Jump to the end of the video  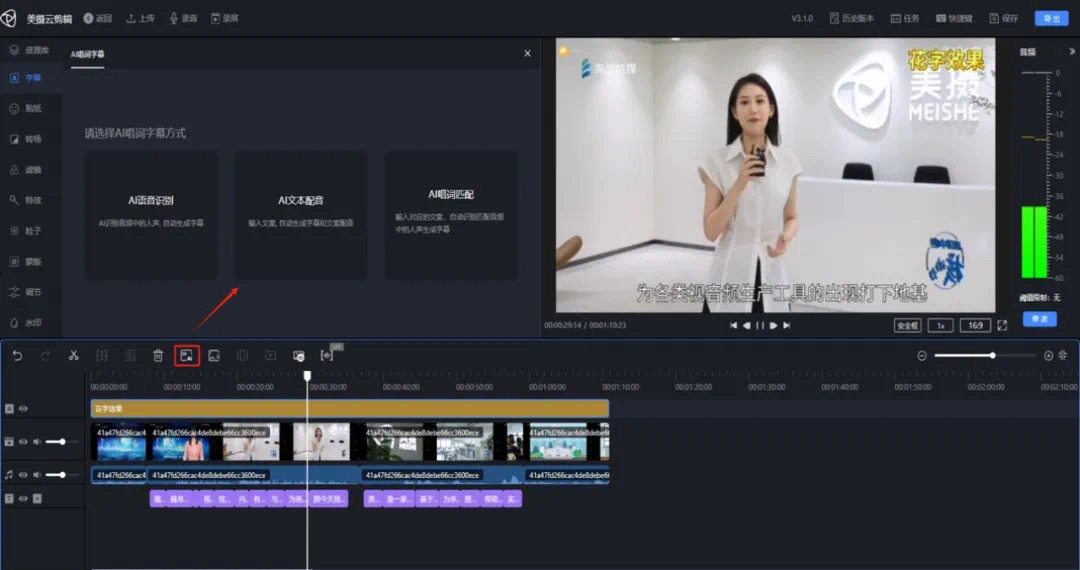coord(787,326)
